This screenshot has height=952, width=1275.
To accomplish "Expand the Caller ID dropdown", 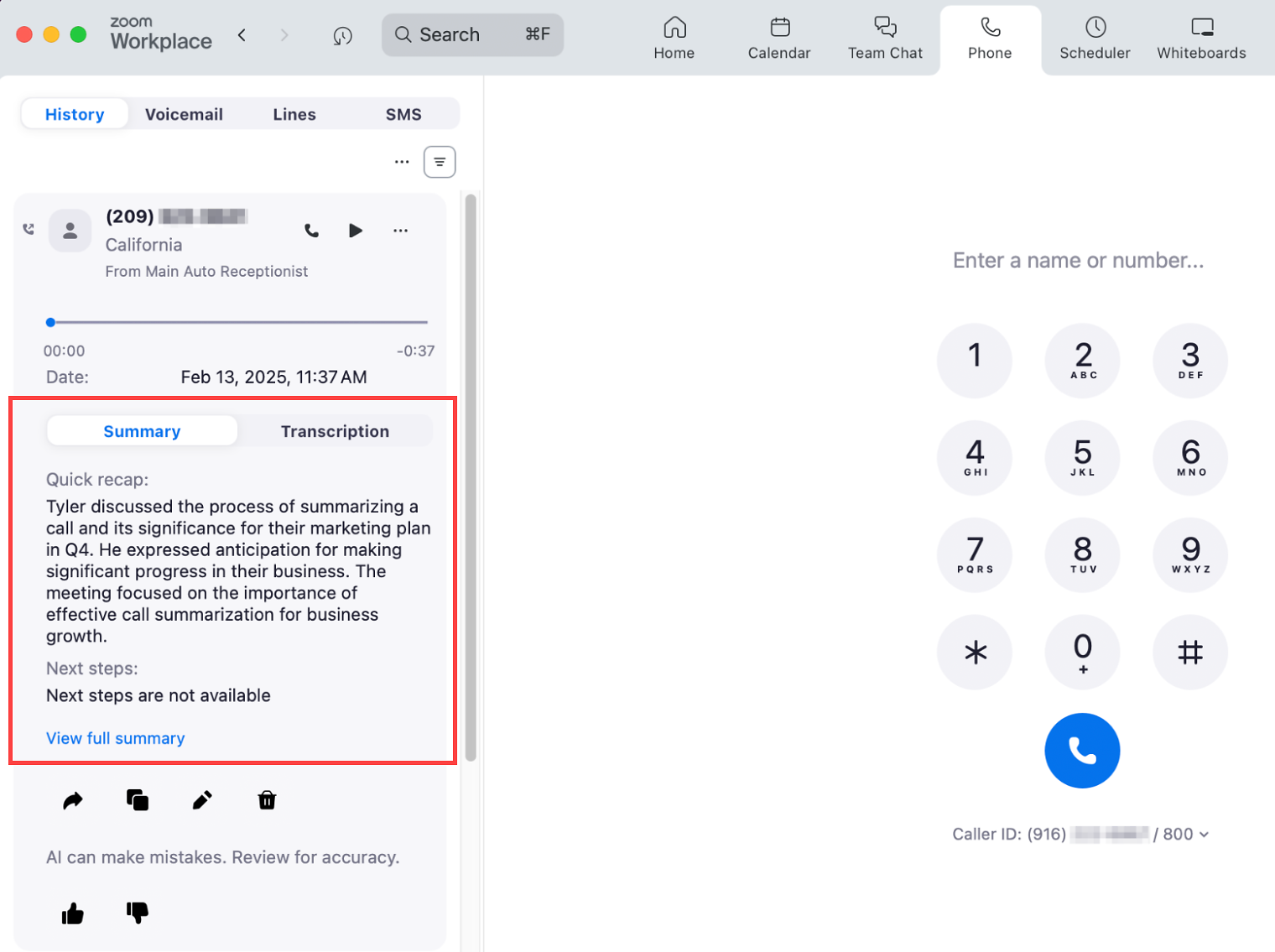I will [x=1204, y=835].
